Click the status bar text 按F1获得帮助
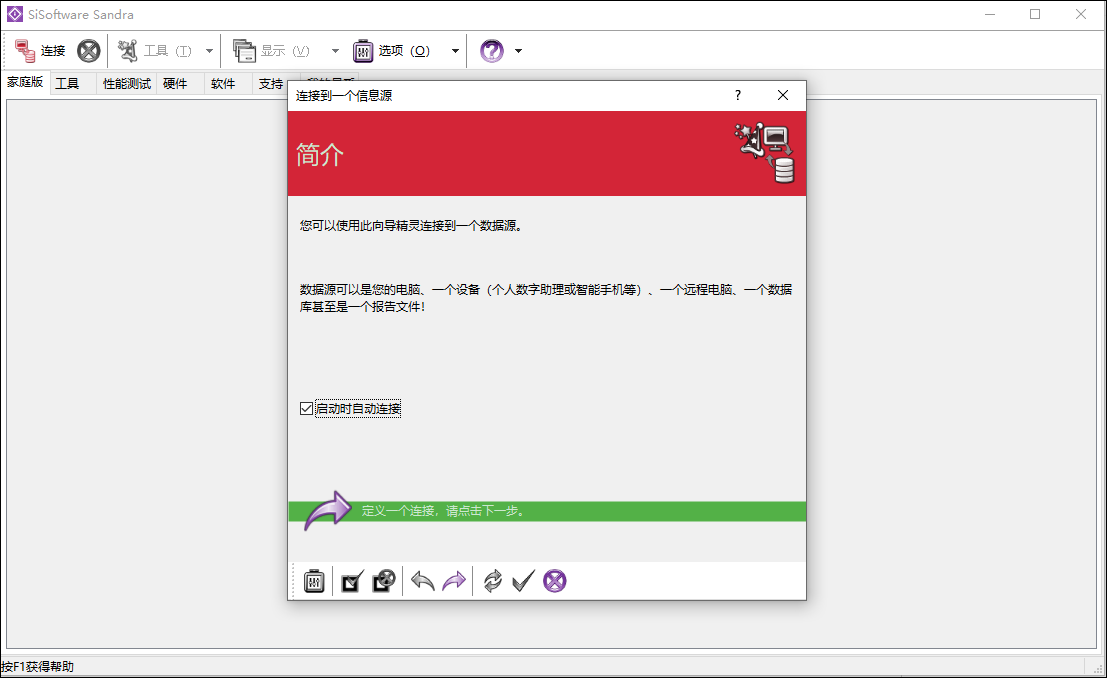 37,667
